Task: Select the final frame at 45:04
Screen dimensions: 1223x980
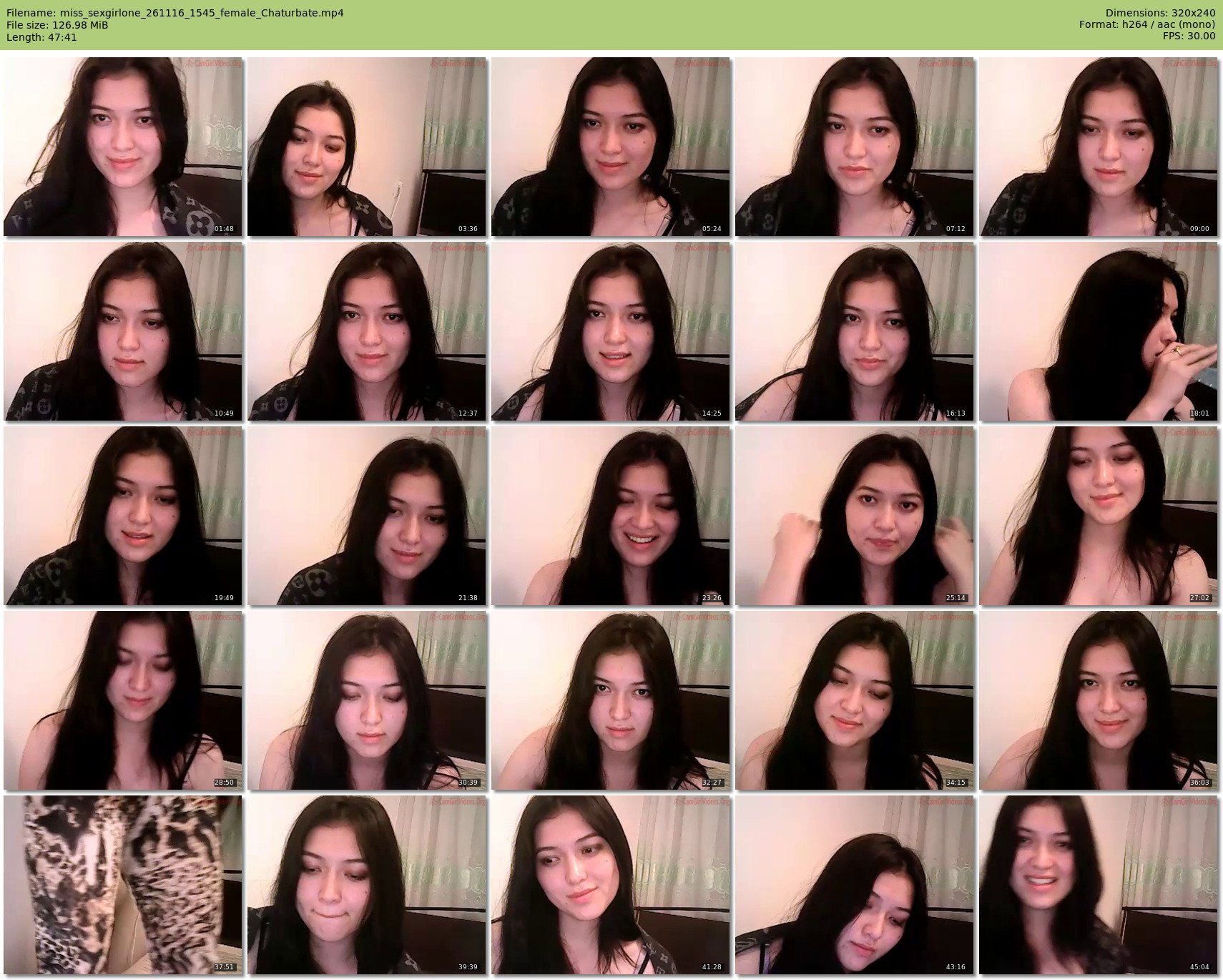Action: point(1099,885)
